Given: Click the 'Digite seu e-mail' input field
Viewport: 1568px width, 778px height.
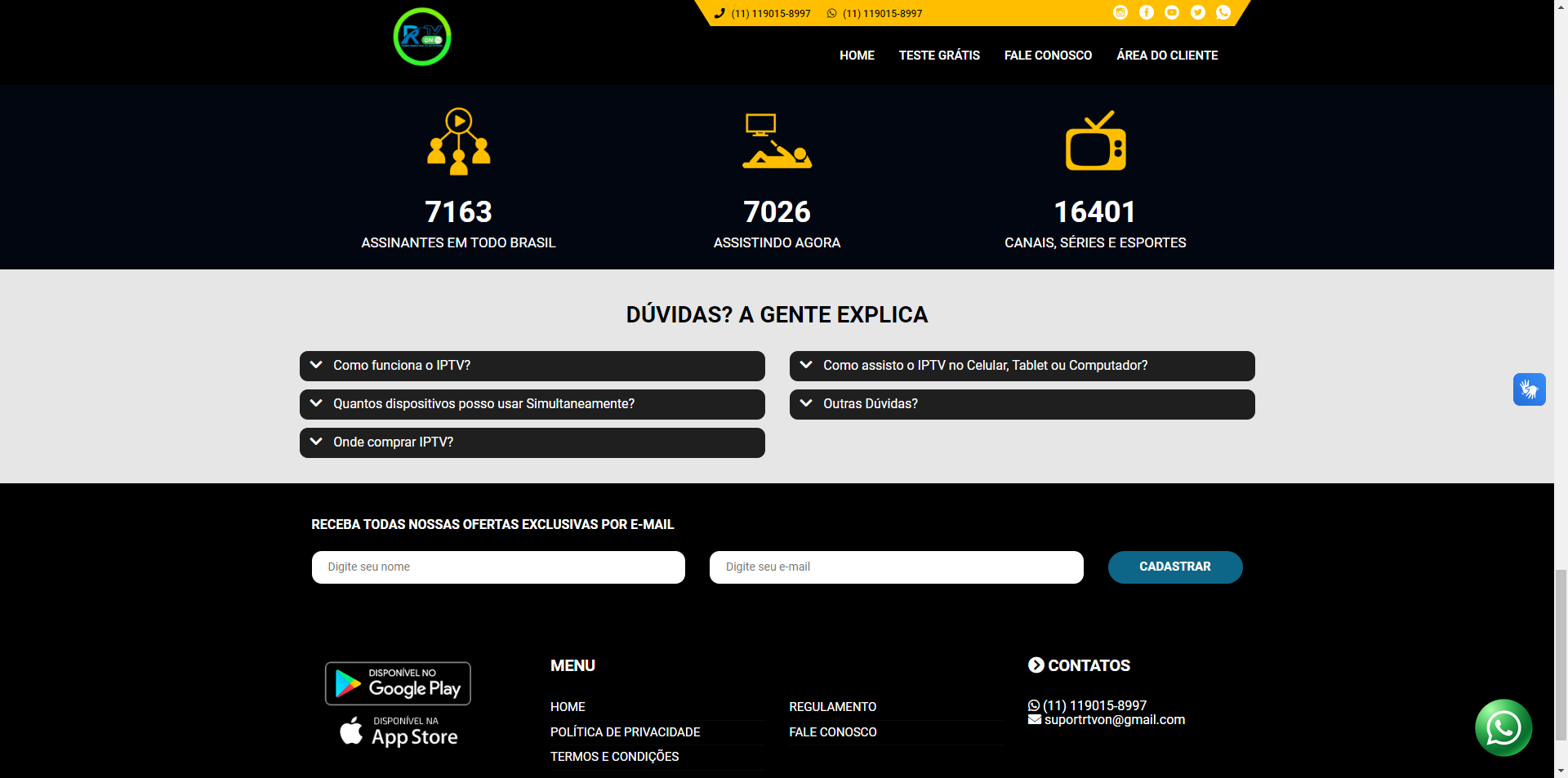Looking at the screenshot, I should point(896,567).
